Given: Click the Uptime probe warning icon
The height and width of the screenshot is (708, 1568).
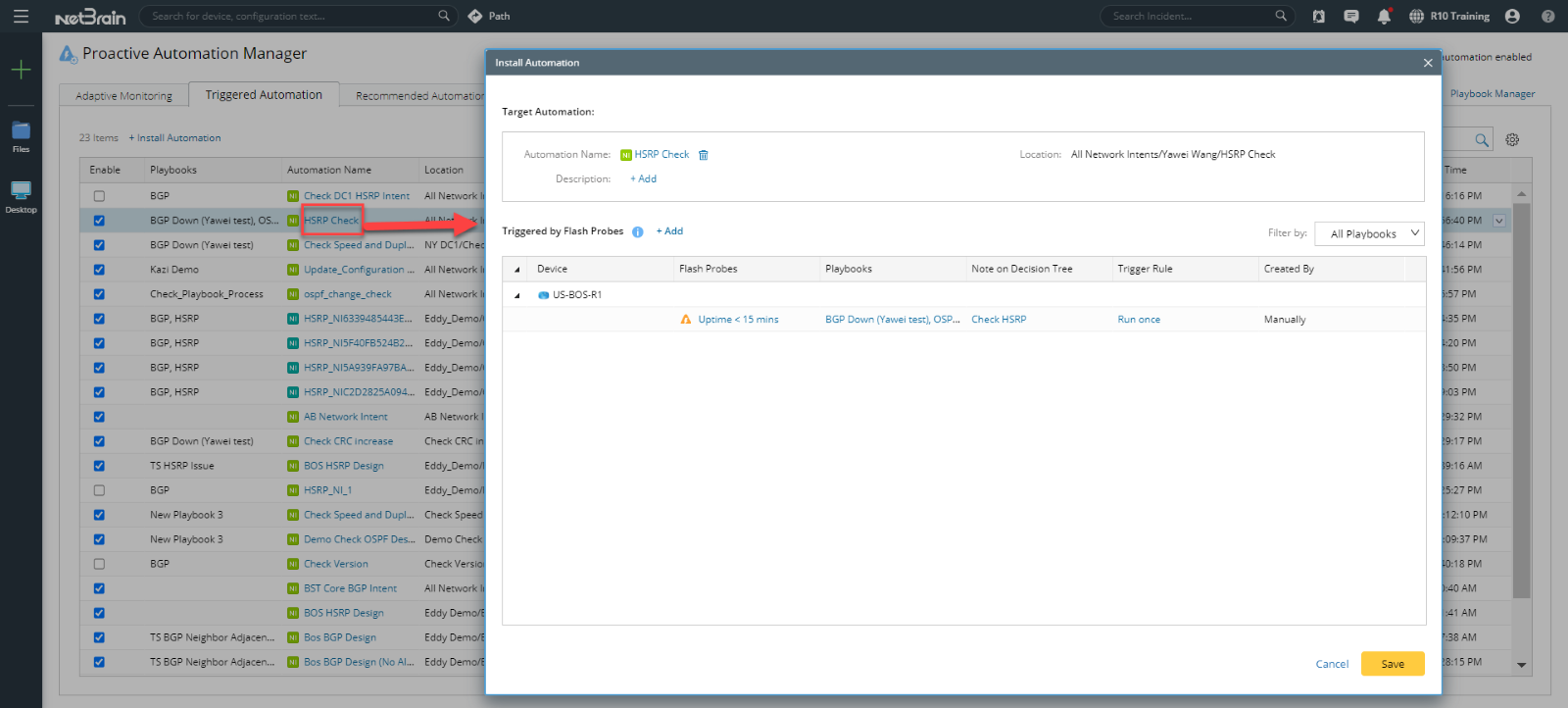Looking at the screenshot, I should pyautogui.click(x=686, y=320).
